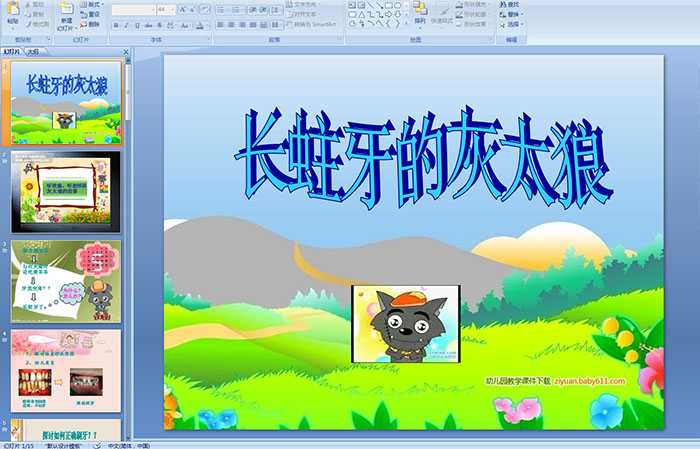This screenshot has height=449, width=700.
Task: Click the Decrease Indent icon
Action: (x=253, y=10)
